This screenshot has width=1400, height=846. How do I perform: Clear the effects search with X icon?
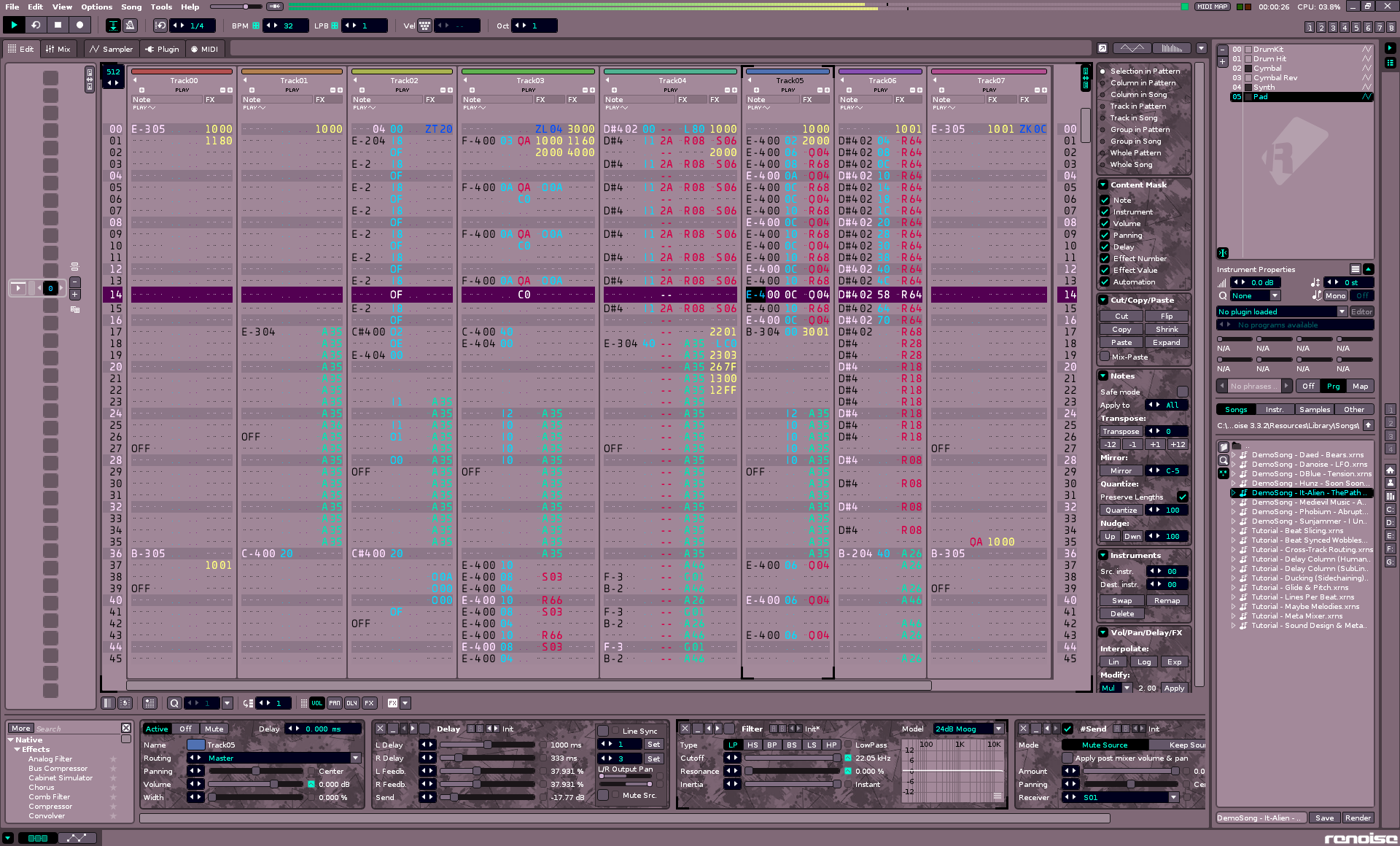(x=126, y=728)
